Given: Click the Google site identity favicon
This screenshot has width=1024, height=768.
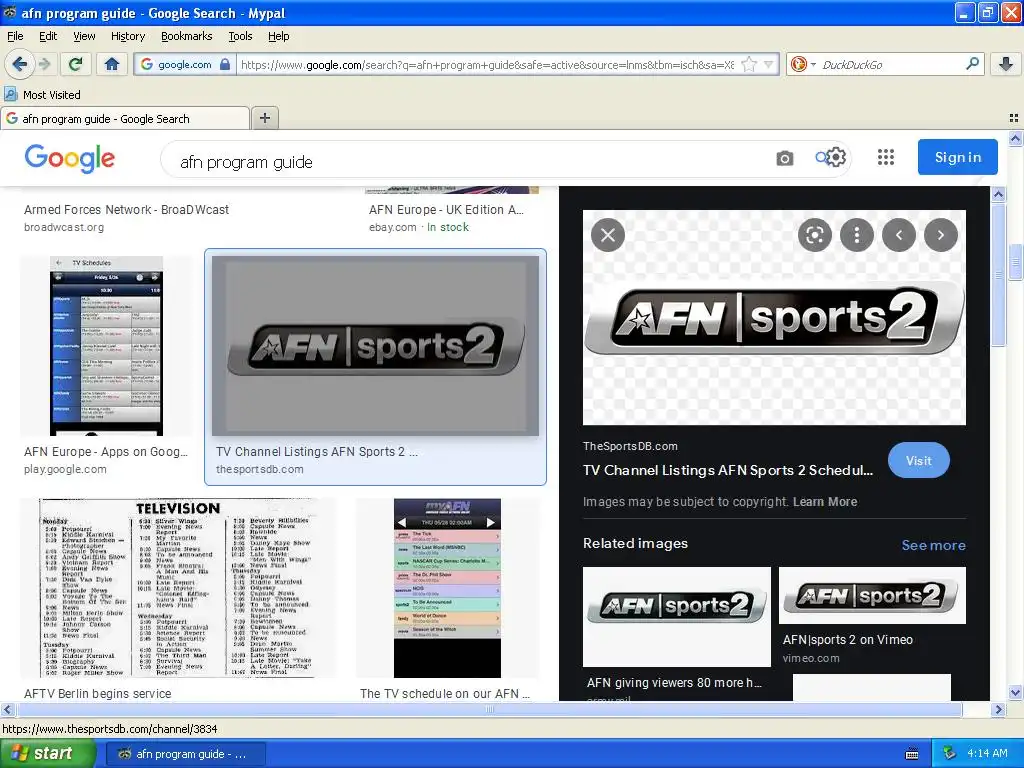Looking at the screenshot, I should (x=147, y=64).
